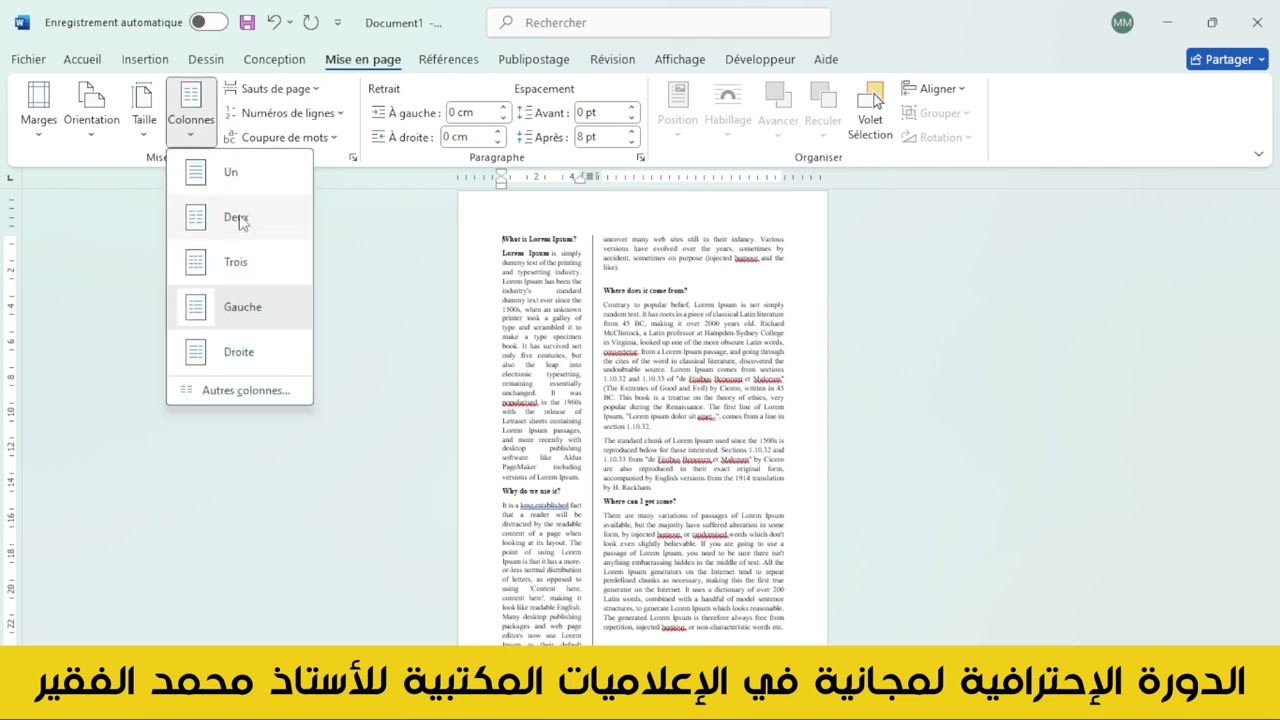The width and height of the screenshot is (1280, 720).
Task: Expand the Coupure de mots dropdown
Action: (280, 137)
